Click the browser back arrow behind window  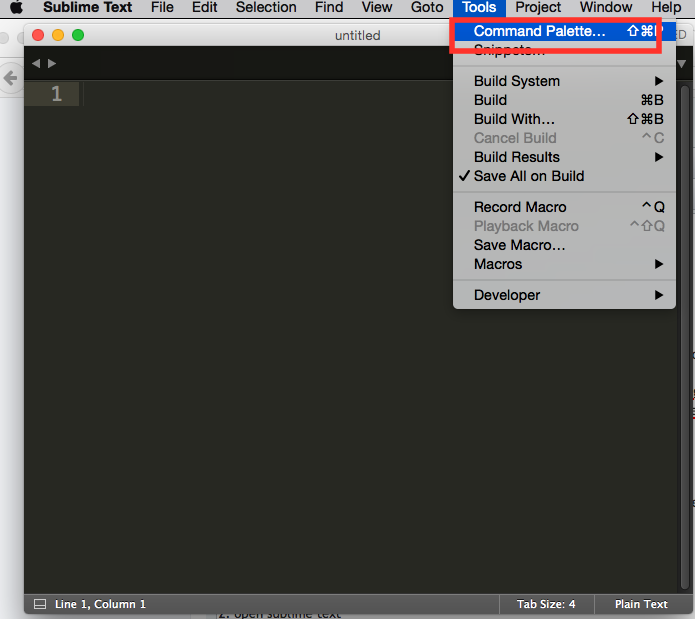coord(10,78)
